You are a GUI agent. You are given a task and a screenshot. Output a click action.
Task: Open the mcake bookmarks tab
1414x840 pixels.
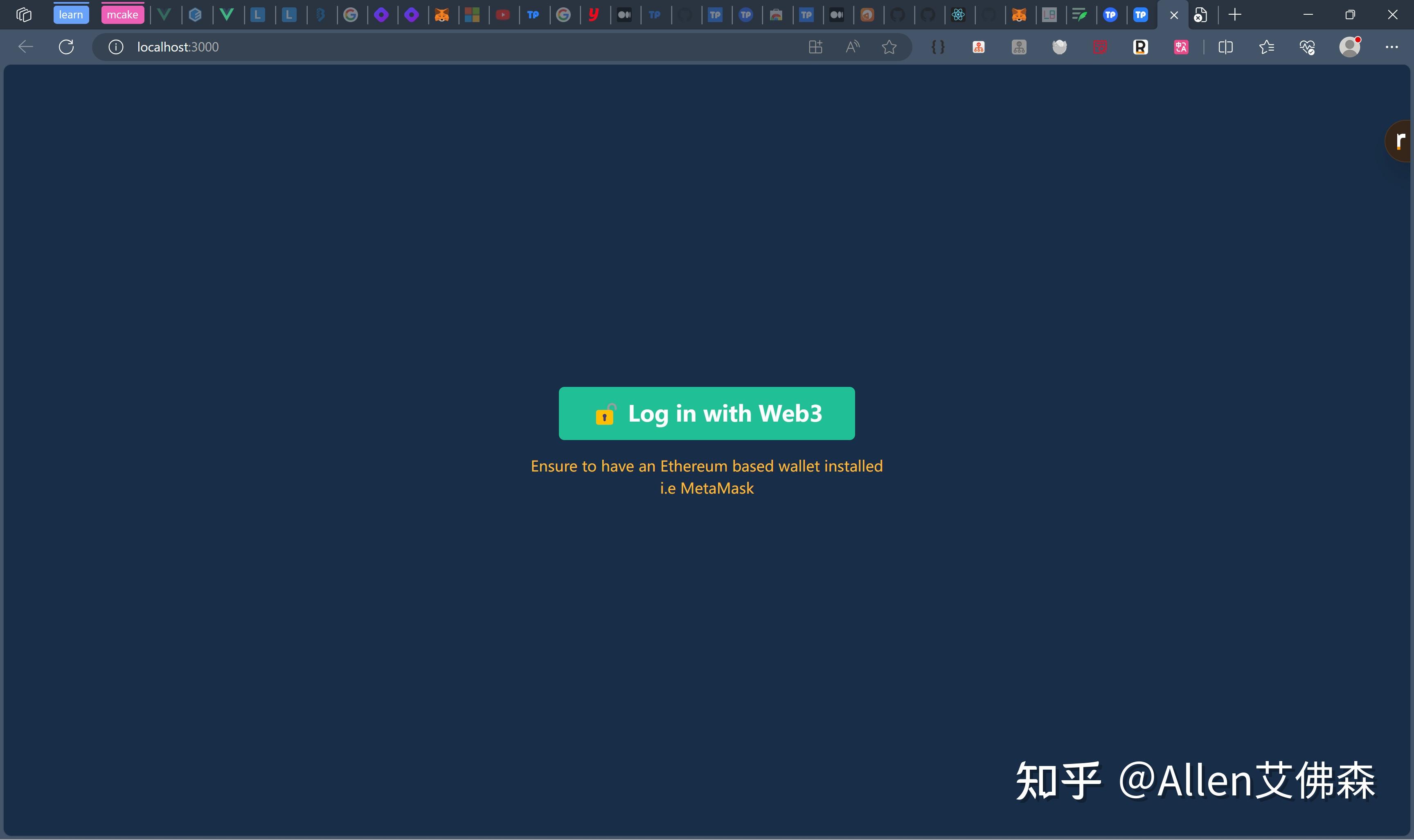click(x=122, y=14)
